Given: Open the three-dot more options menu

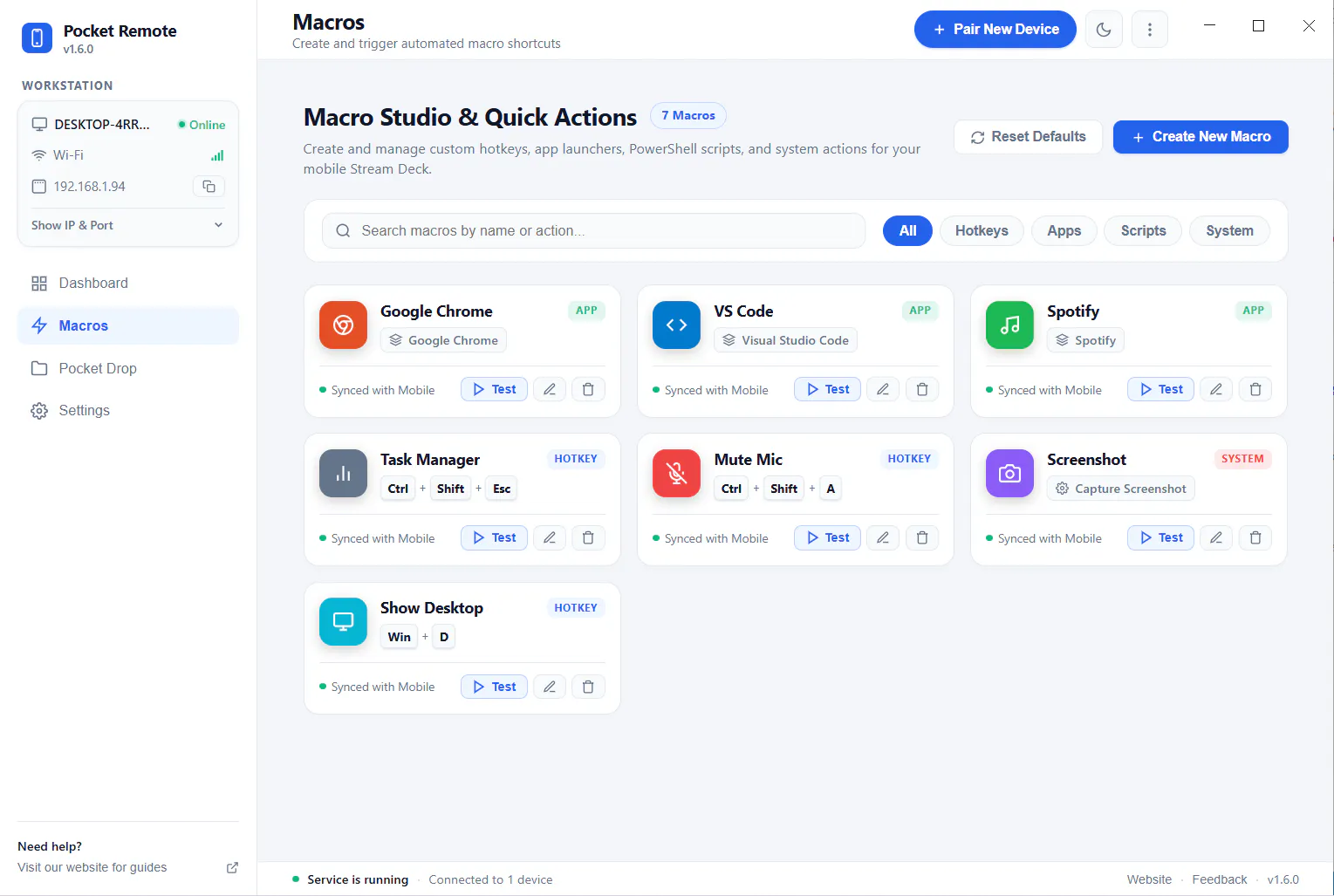Looking at the screenshot, I should 1150,30.
